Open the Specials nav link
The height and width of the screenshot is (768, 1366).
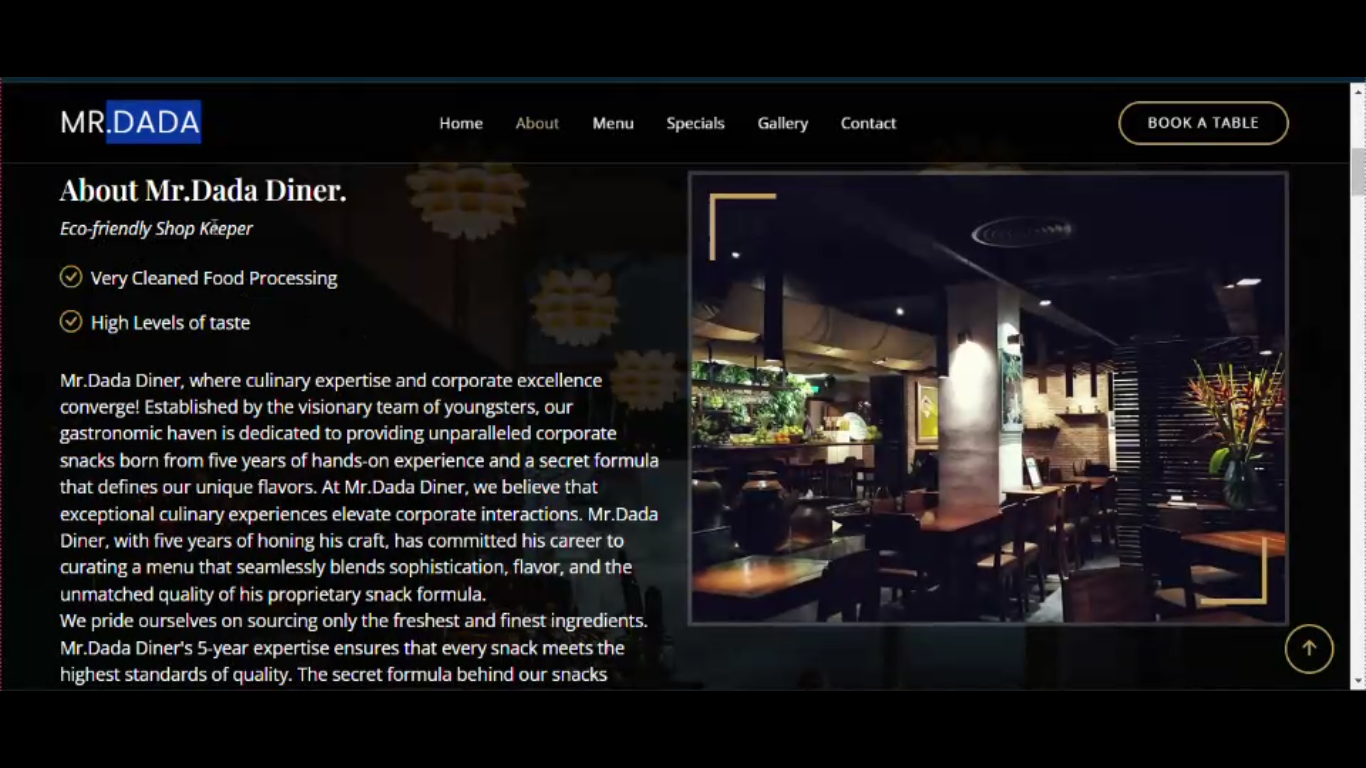695,123
